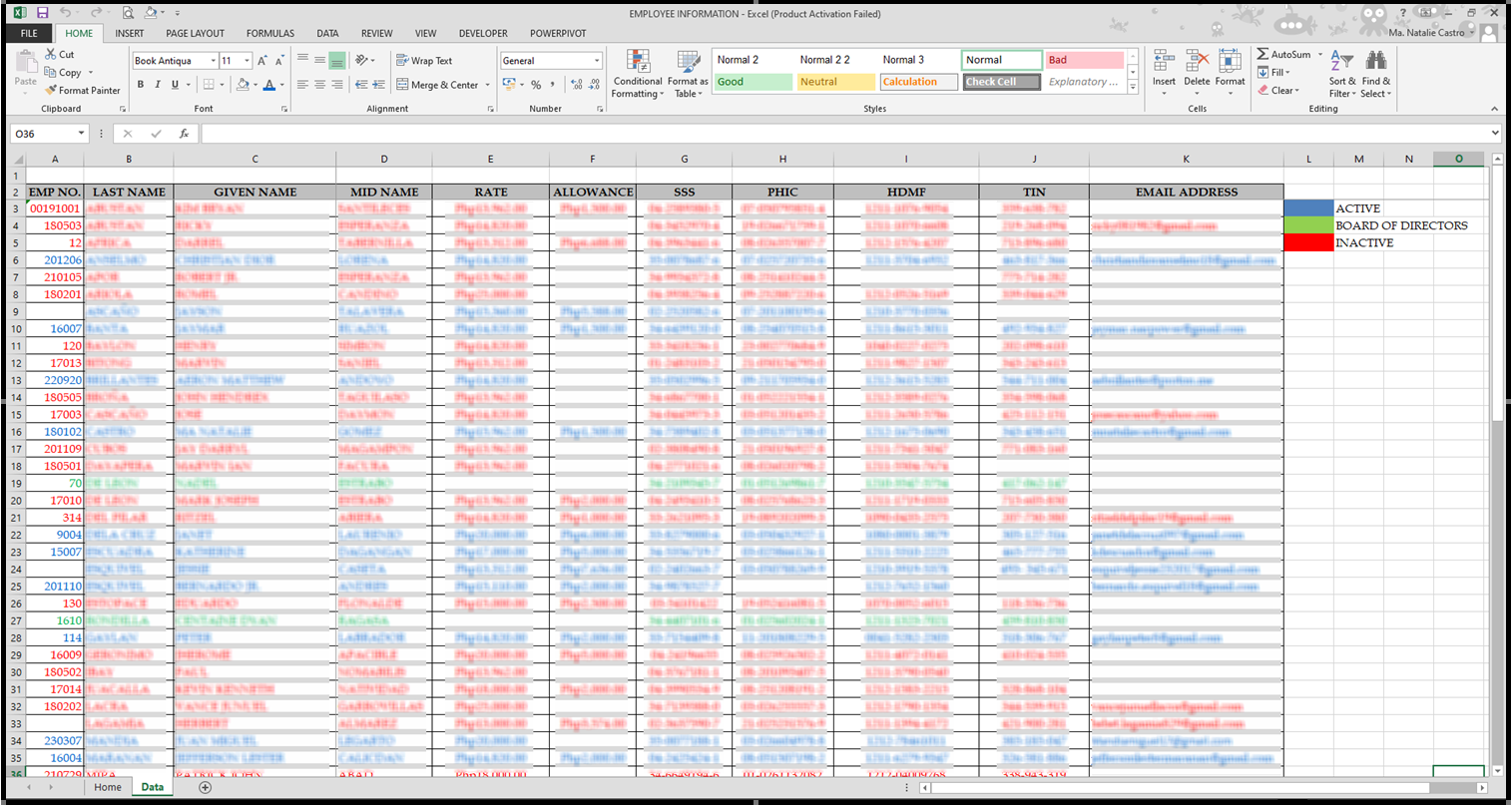Select the green BOARD OF DIRECTORS color cell
The height and width of the screenshot is (805, 1512).
click(1308, 225)
